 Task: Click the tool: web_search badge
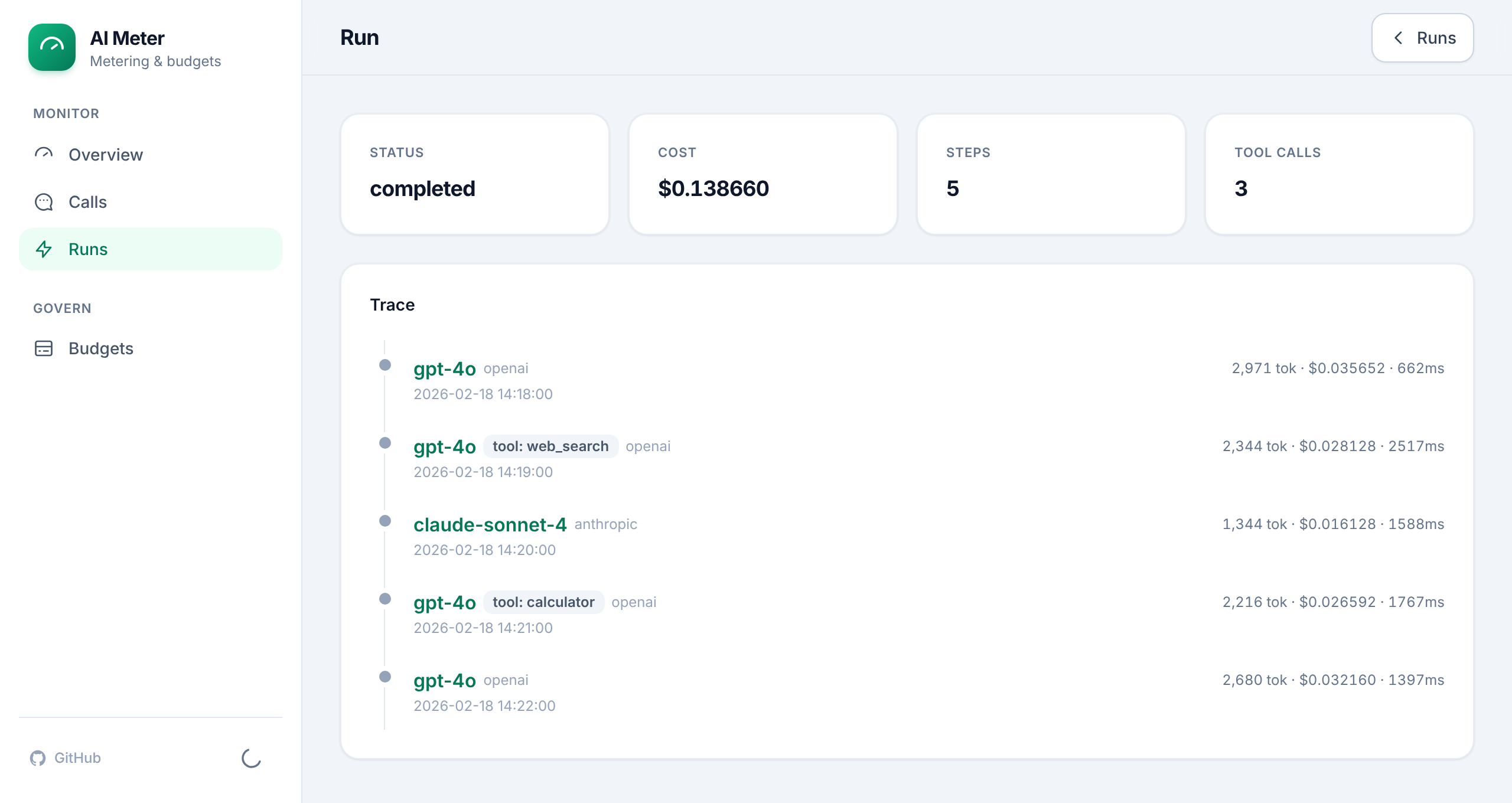tap(550, 446)
